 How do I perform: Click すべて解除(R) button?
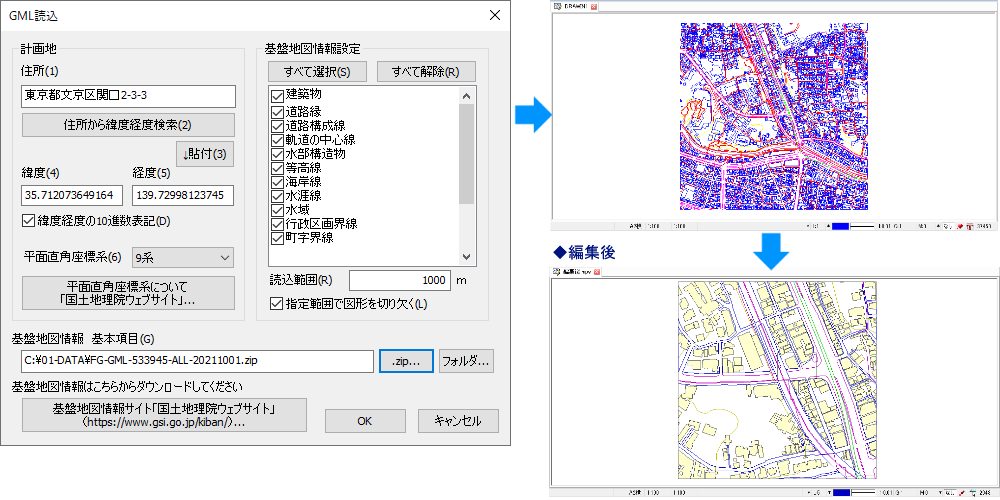coord(427,71)
